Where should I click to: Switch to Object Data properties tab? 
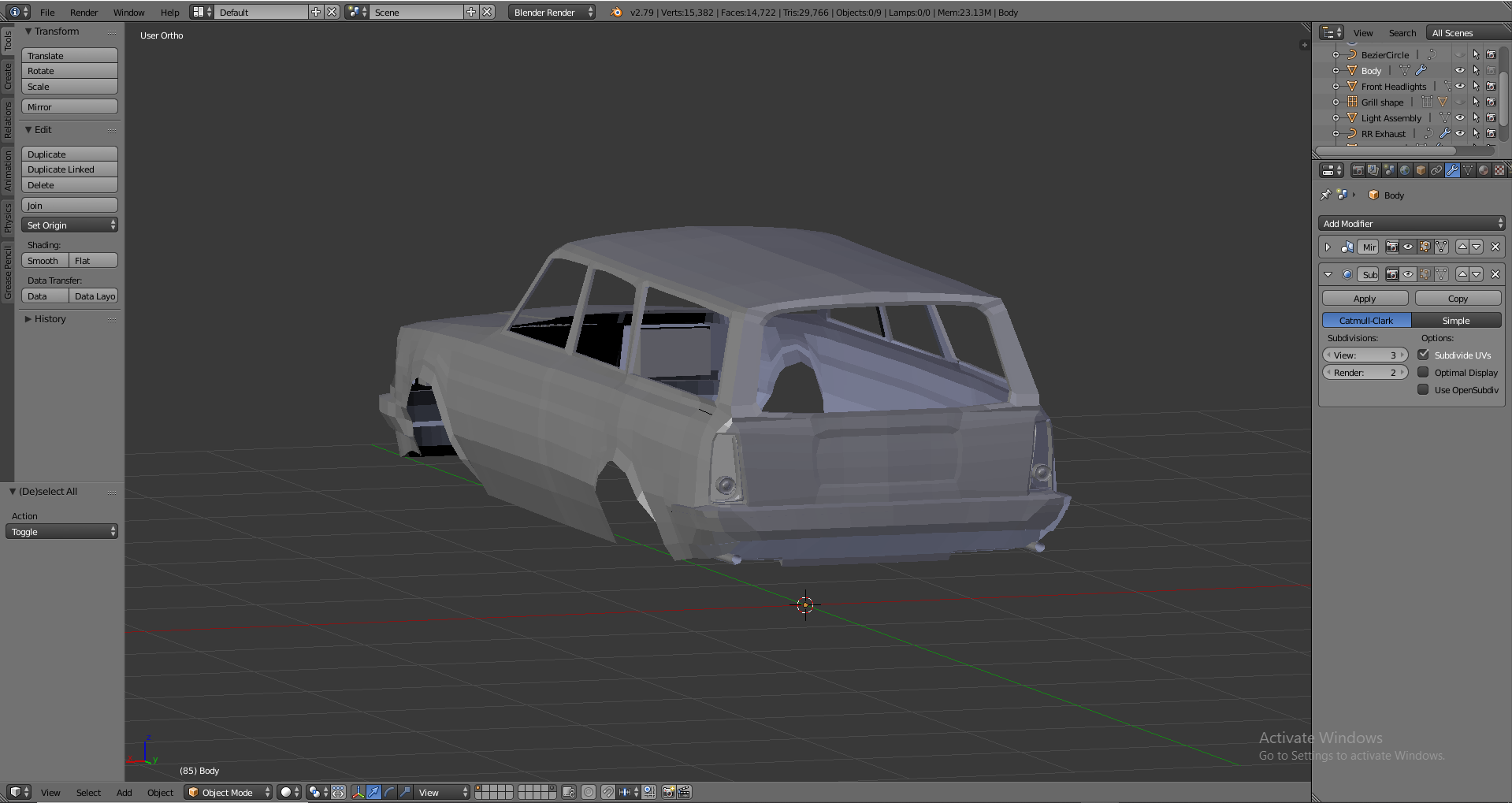pos(1468,170)
